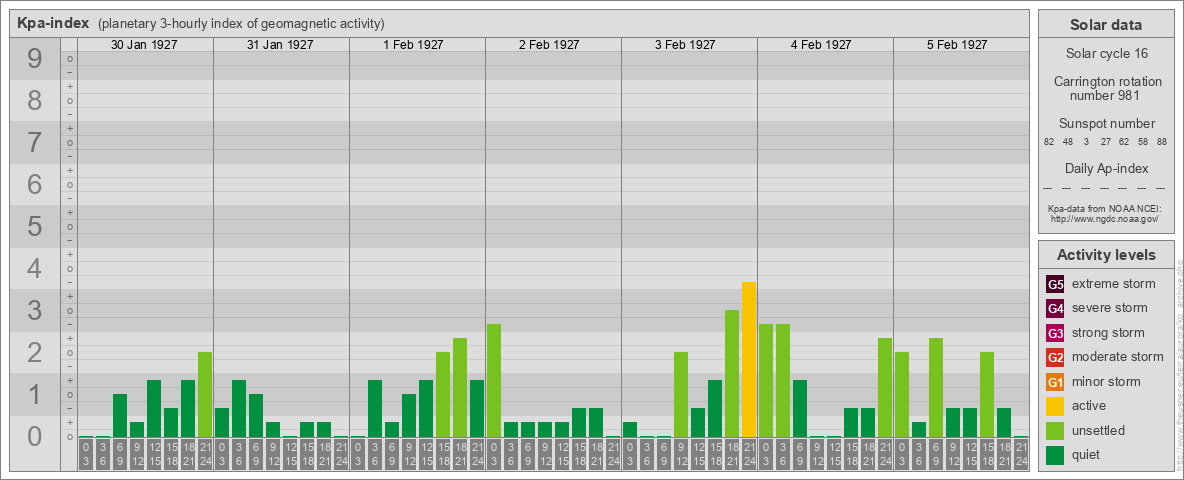Select the G3 strong storm badge
The width and height of the screenshot is (1184, 480).
click(1055, 333)
